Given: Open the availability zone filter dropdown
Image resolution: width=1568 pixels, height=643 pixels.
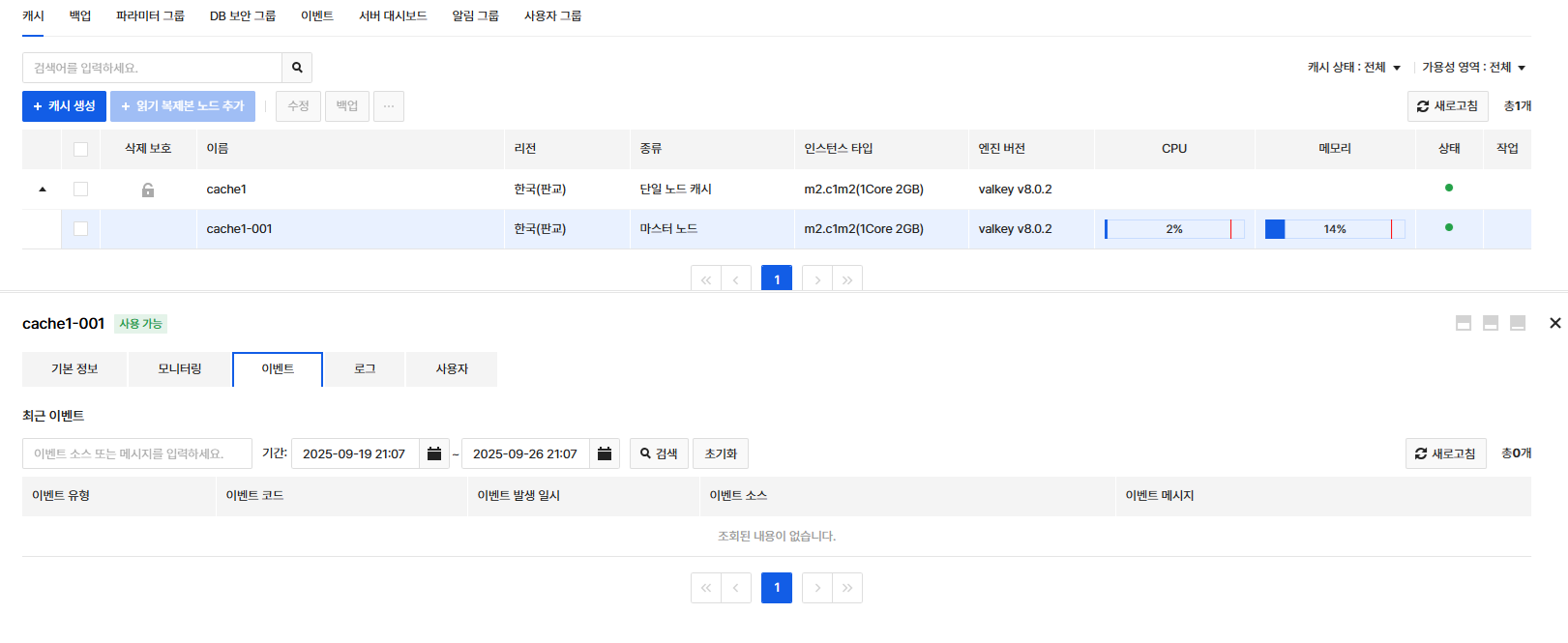Looking at the screenshot, I should pos(1473,68).
